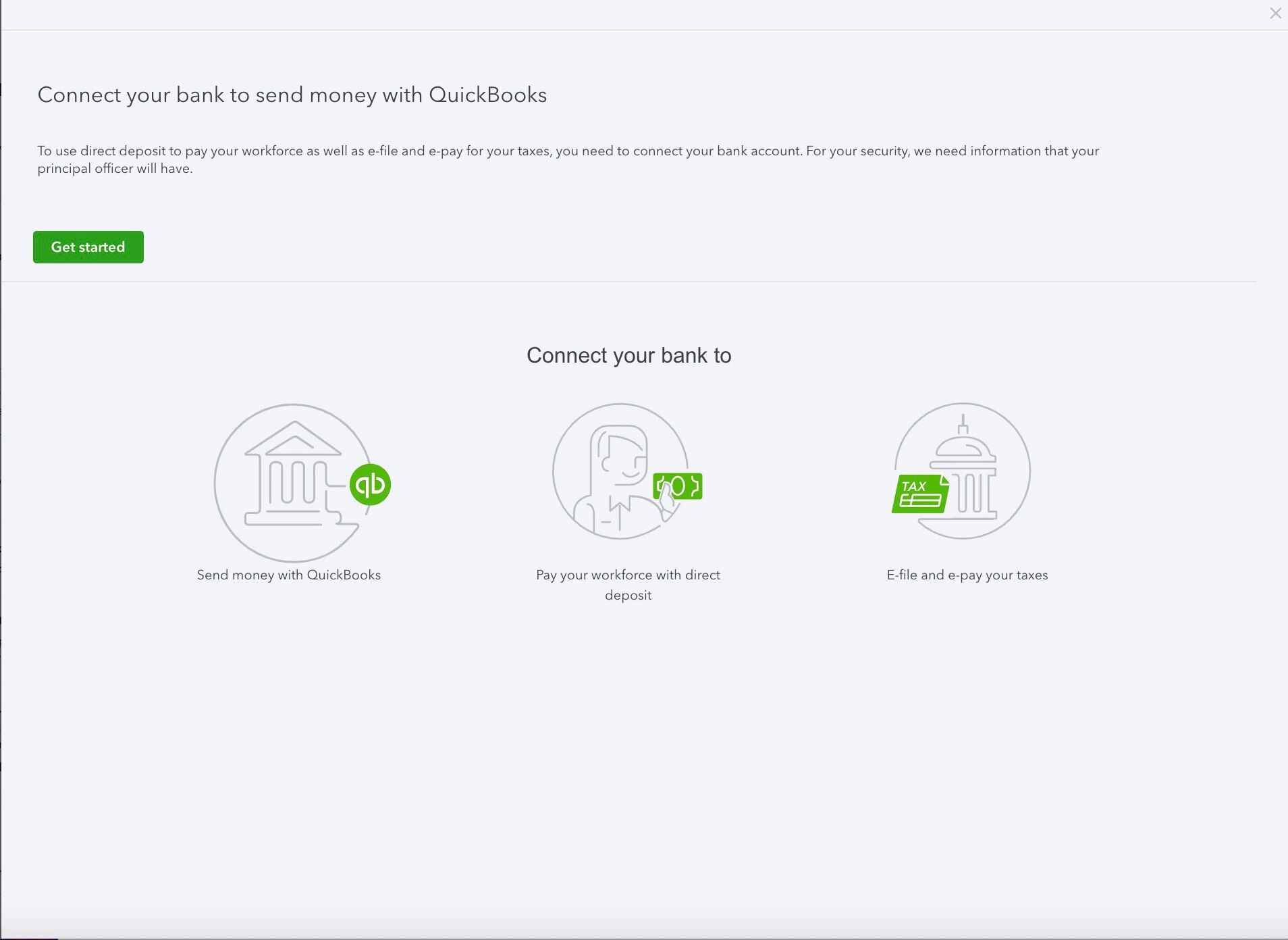Click the Connect your bank to subheading
Viewport: 1288px width, 940px height.
coord(629,355)
